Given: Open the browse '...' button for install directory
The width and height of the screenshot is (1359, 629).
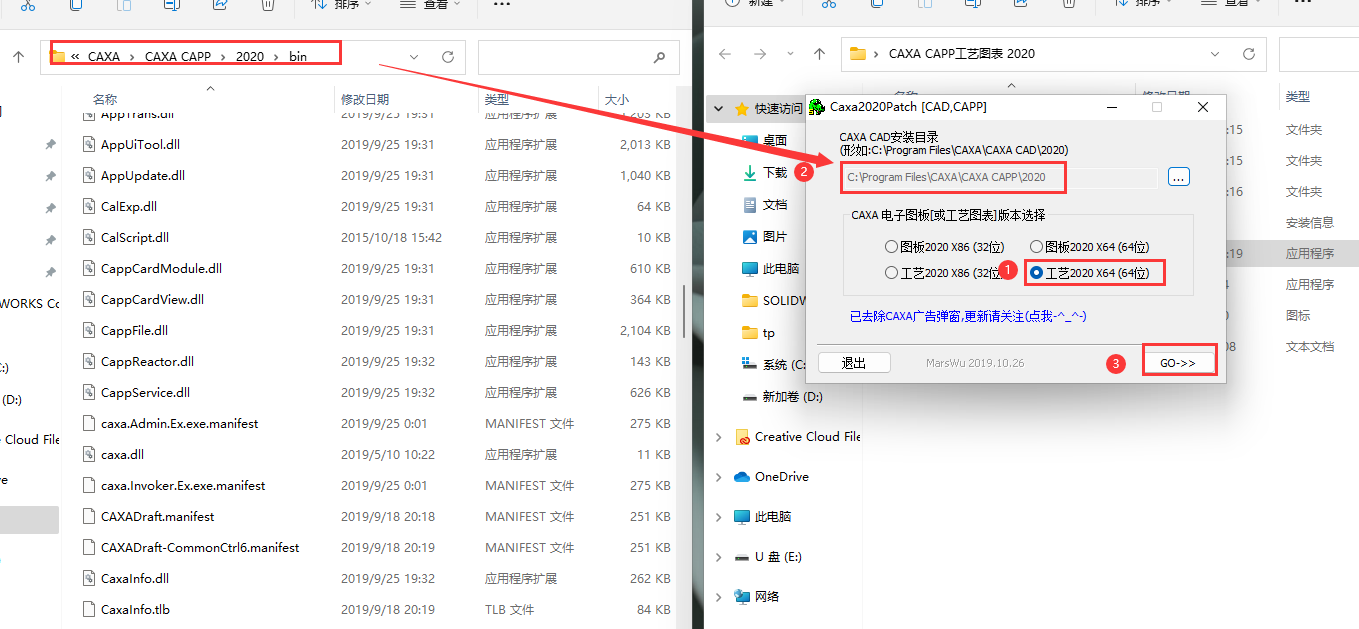Looking at the screenshot, I should pos(1178,177).
